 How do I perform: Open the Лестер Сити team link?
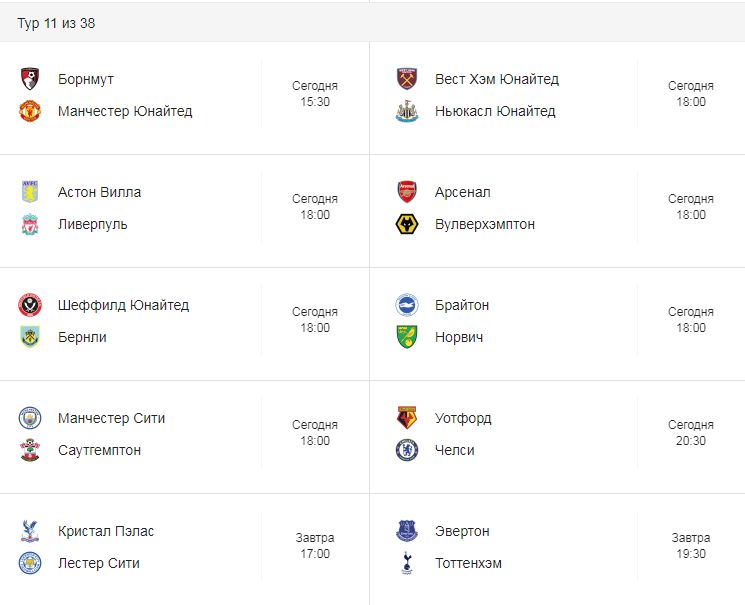(98, 563)
